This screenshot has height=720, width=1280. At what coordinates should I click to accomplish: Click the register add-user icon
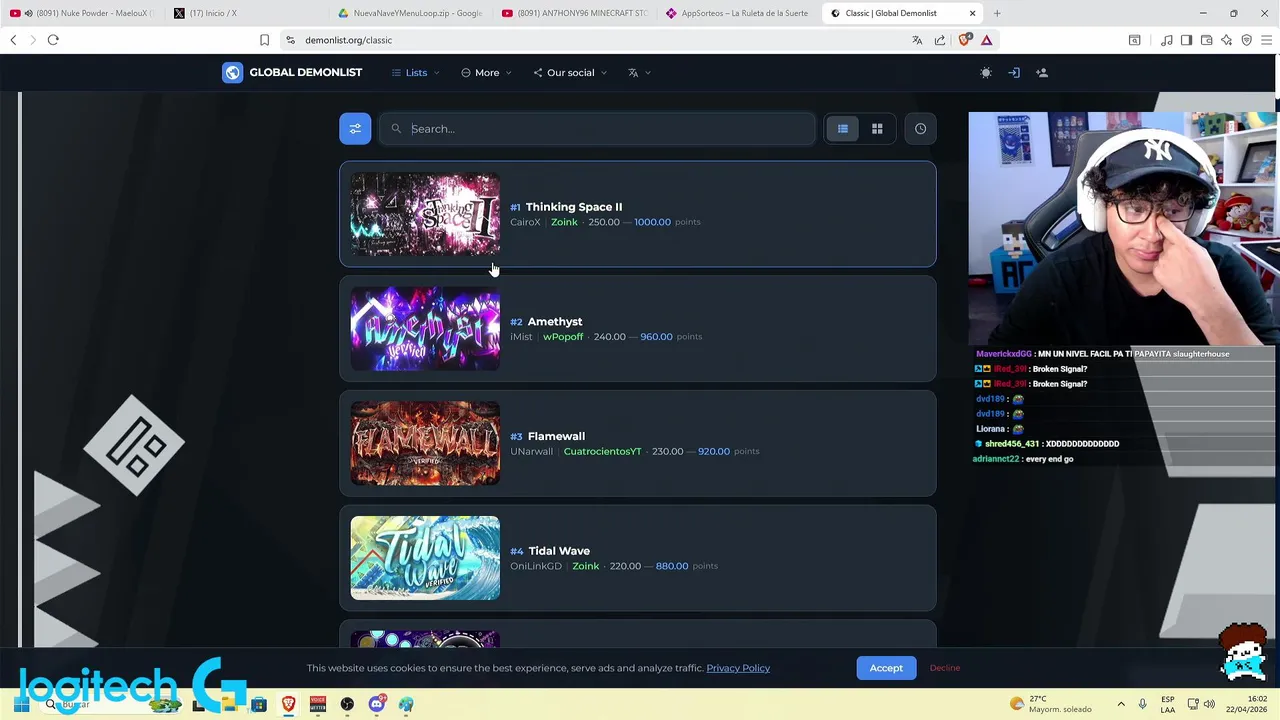[x=1042, y=73]
